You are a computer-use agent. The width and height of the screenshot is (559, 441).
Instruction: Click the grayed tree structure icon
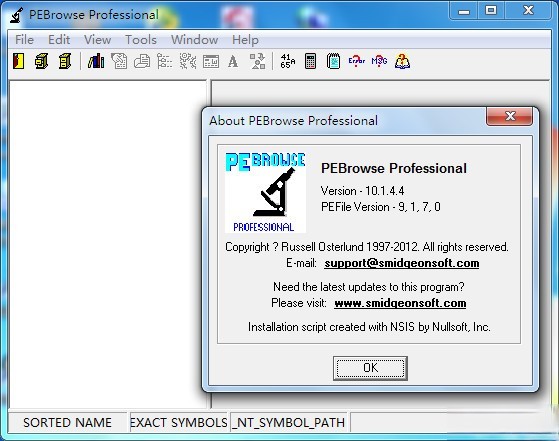(165, 61)
